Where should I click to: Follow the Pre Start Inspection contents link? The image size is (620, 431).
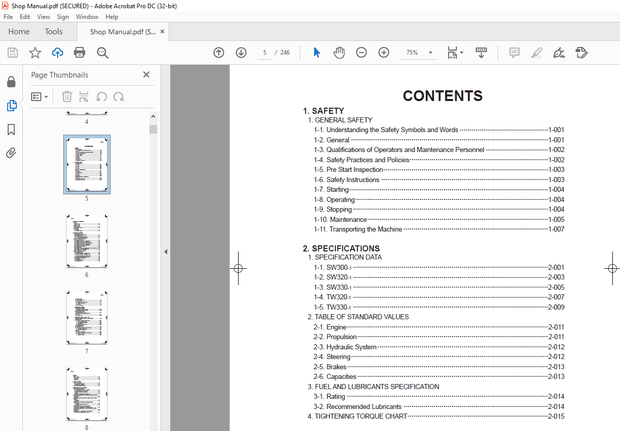(354, 170)
